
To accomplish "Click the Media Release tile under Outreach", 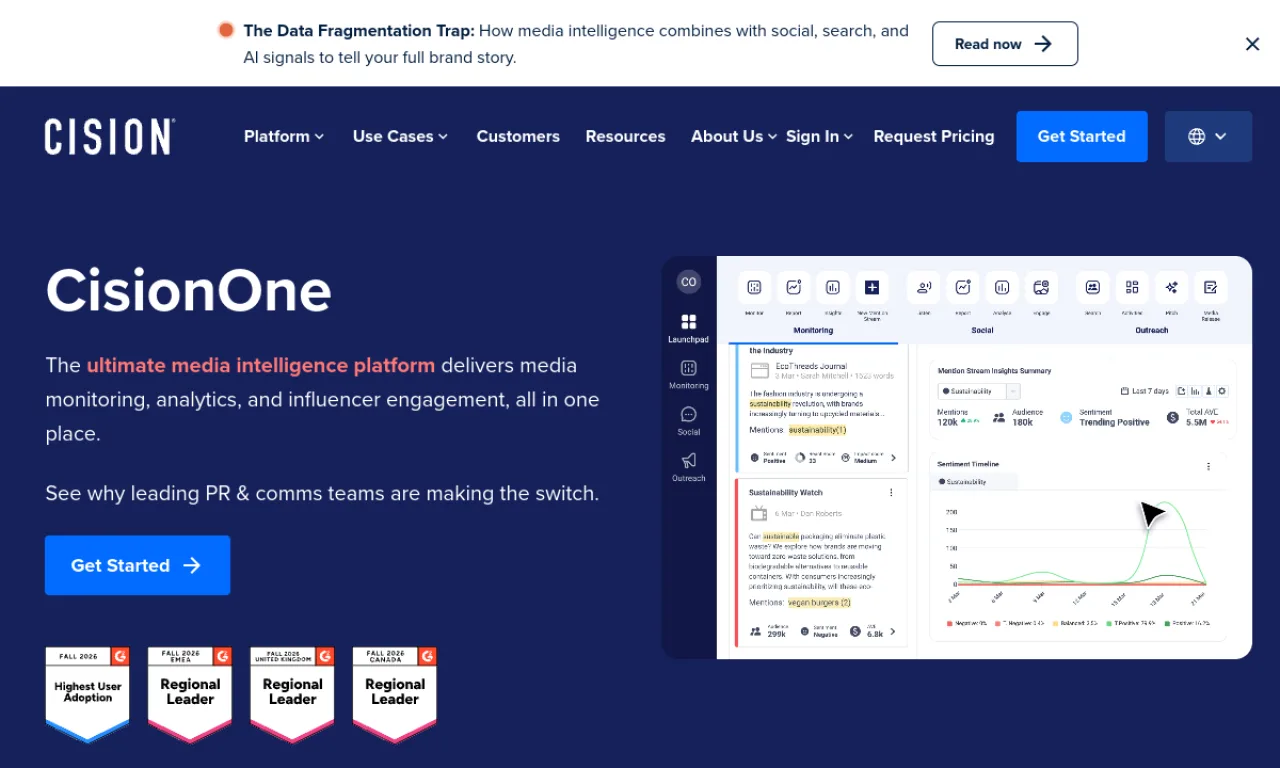I will 1211,287.
